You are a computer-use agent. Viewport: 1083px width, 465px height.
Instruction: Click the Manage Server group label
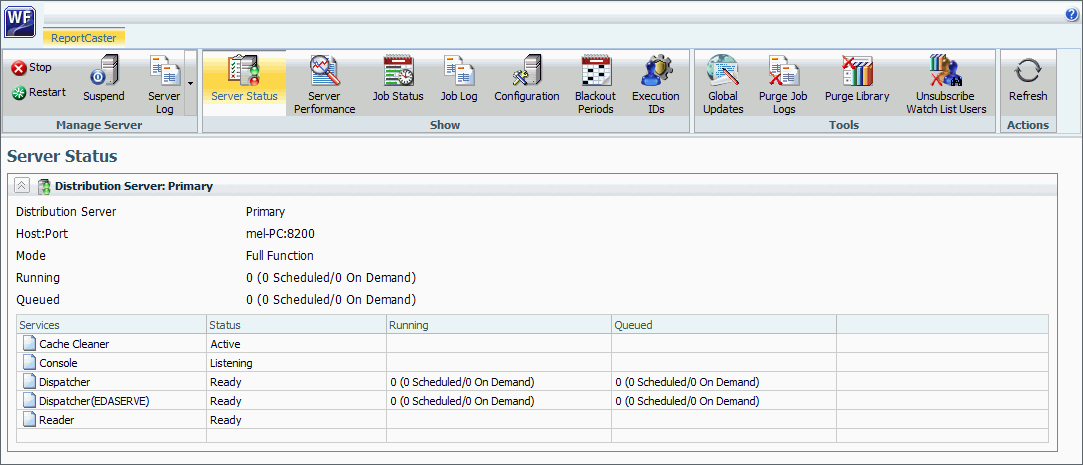coord(99,125)
